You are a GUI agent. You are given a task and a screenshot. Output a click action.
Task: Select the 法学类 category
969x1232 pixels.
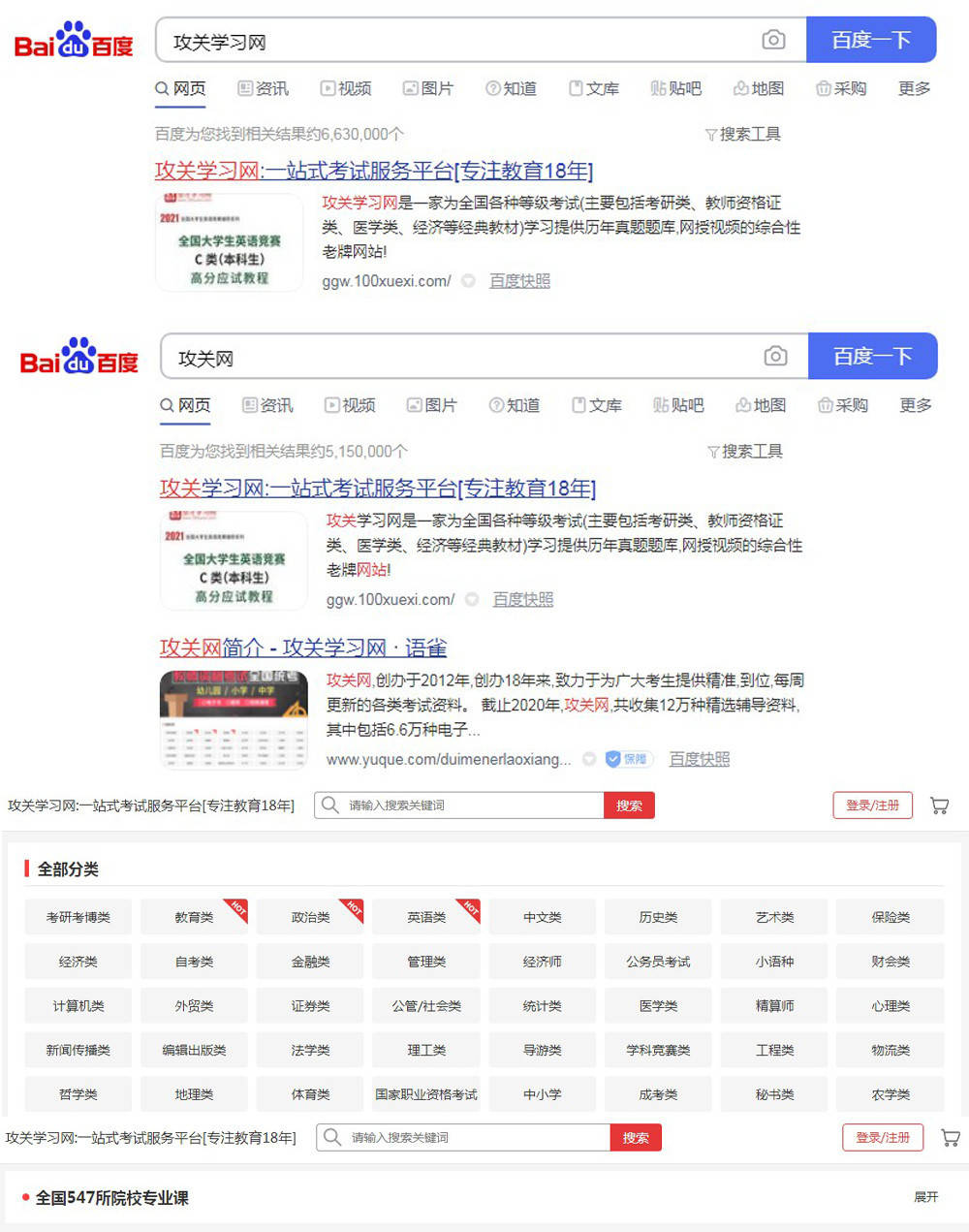pos(310,1050)
